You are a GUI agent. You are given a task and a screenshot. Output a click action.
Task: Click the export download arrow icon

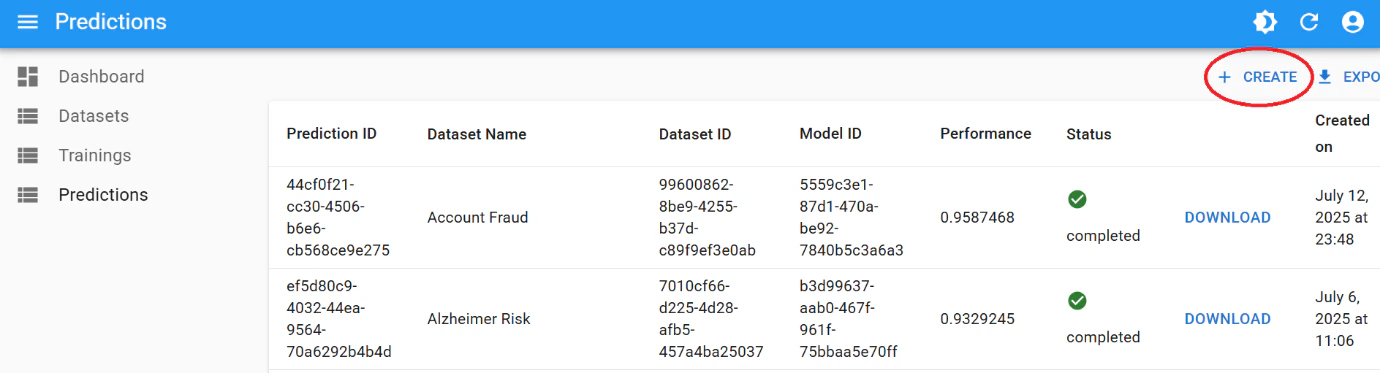(x=1325, y=77)
